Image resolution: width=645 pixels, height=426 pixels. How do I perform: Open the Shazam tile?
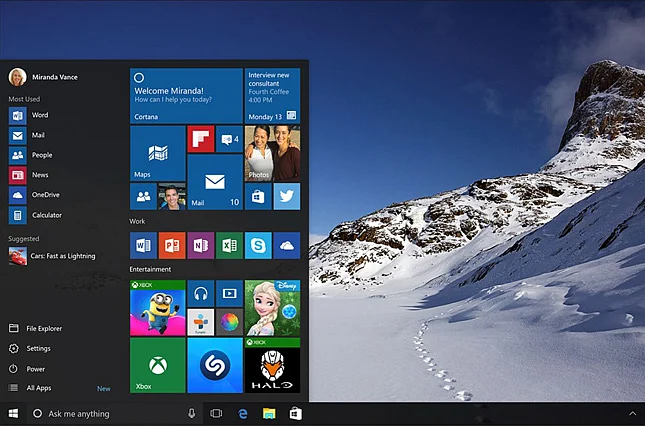click(215, 366)
